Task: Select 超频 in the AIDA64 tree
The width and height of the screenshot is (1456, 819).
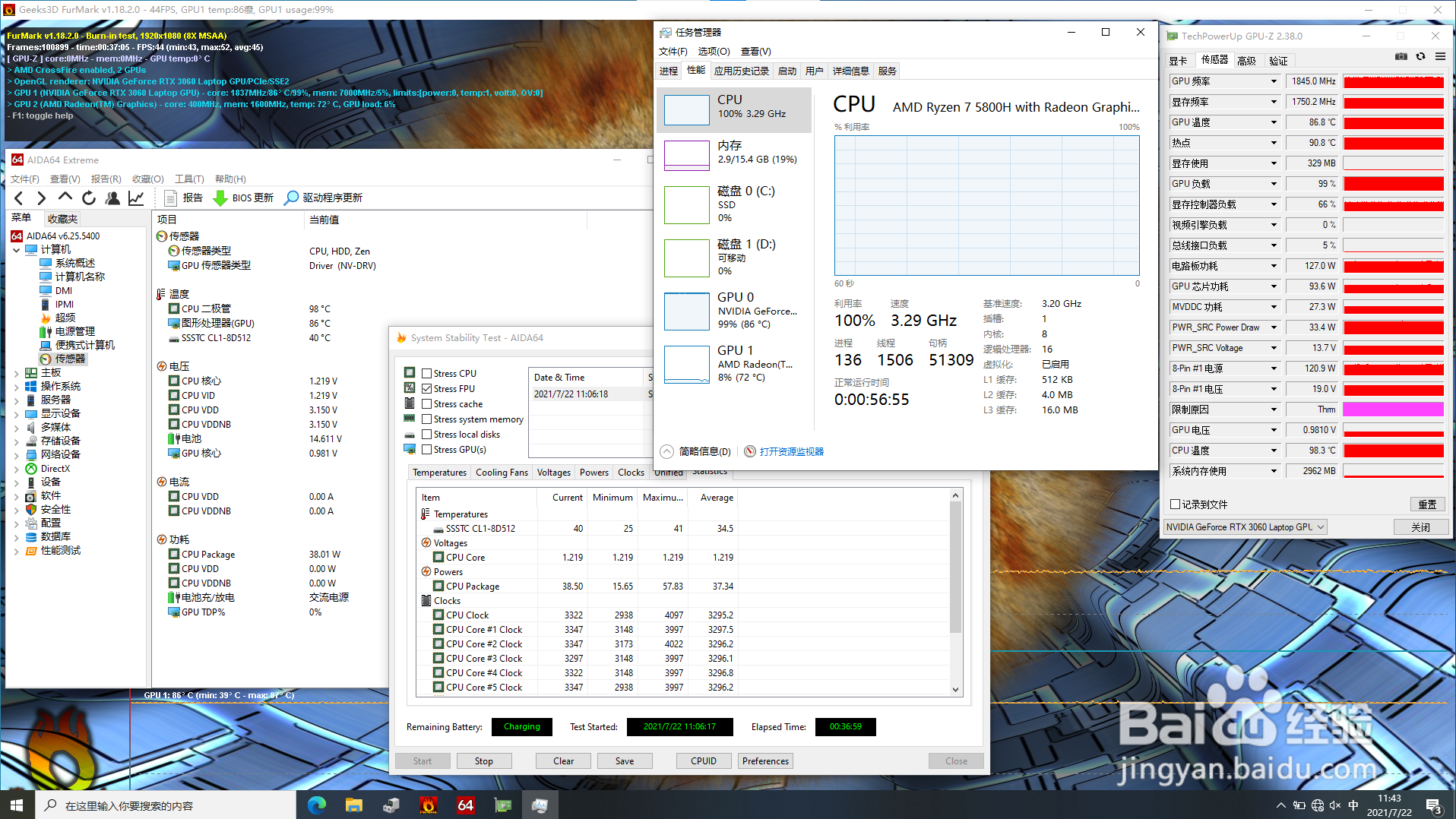Action: [65, 318]
